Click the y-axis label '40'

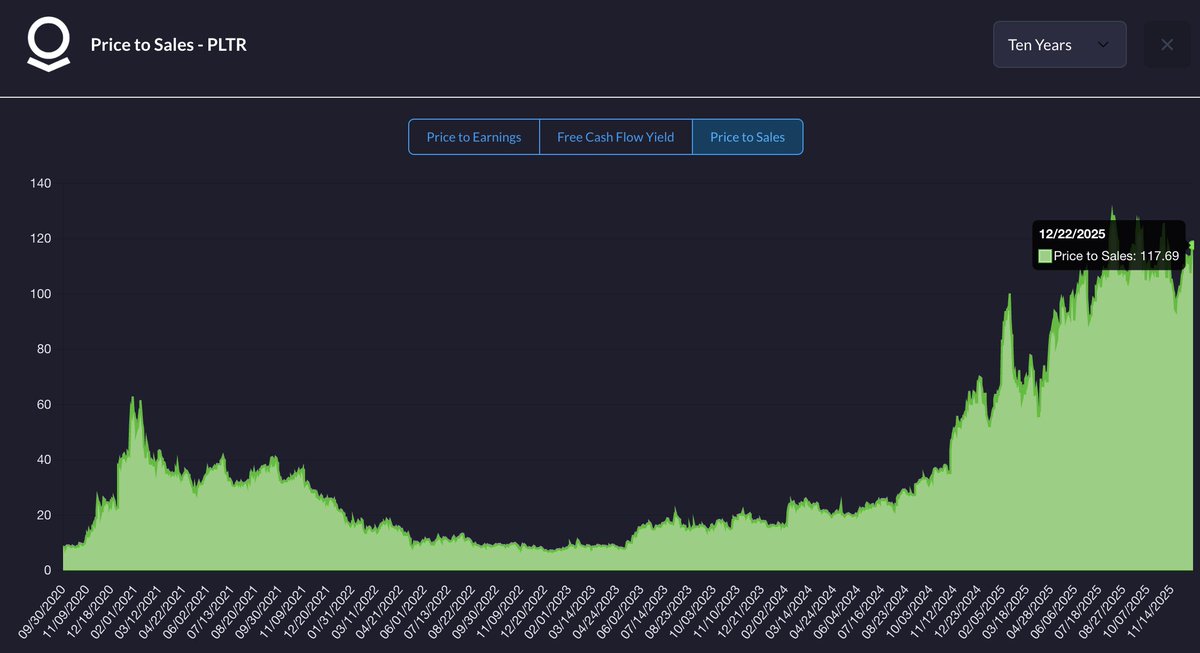(x=44, y=460)
